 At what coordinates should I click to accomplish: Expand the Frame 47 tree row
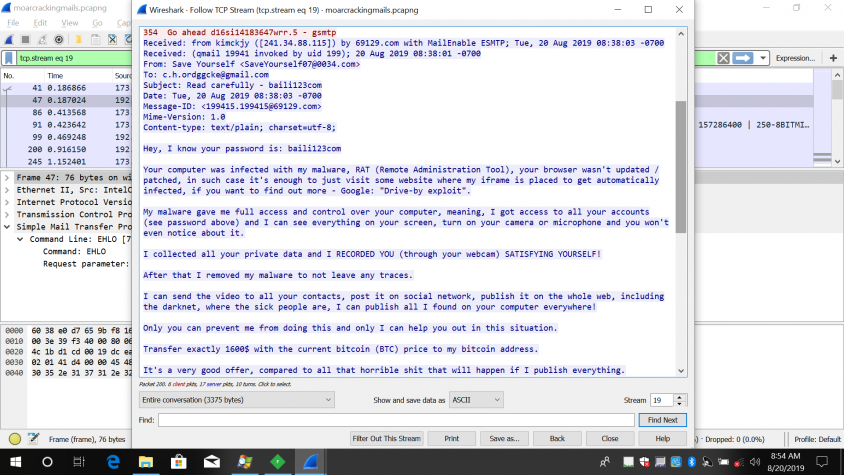[7, 178]
